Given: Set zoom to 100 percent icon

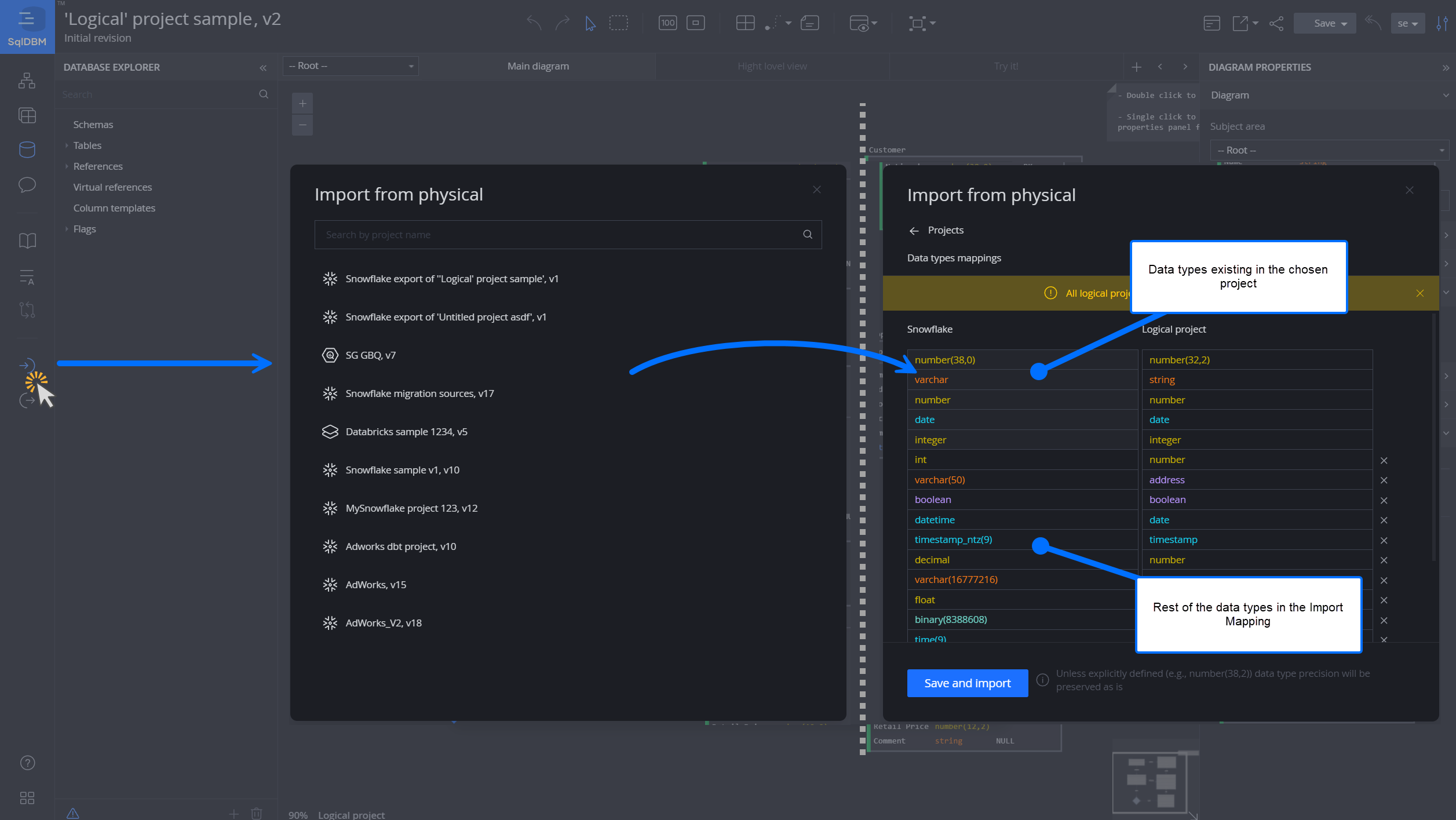Looking at the screenshot, I should click(667, 23).
